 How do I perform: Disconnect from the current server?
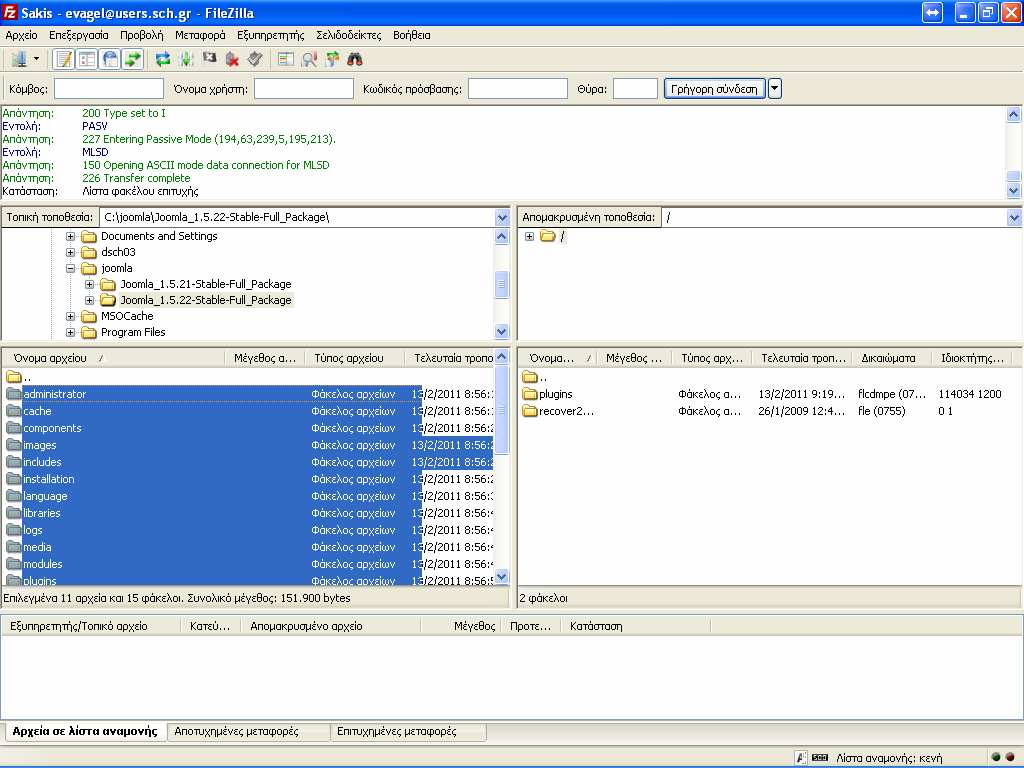[232, 59]
